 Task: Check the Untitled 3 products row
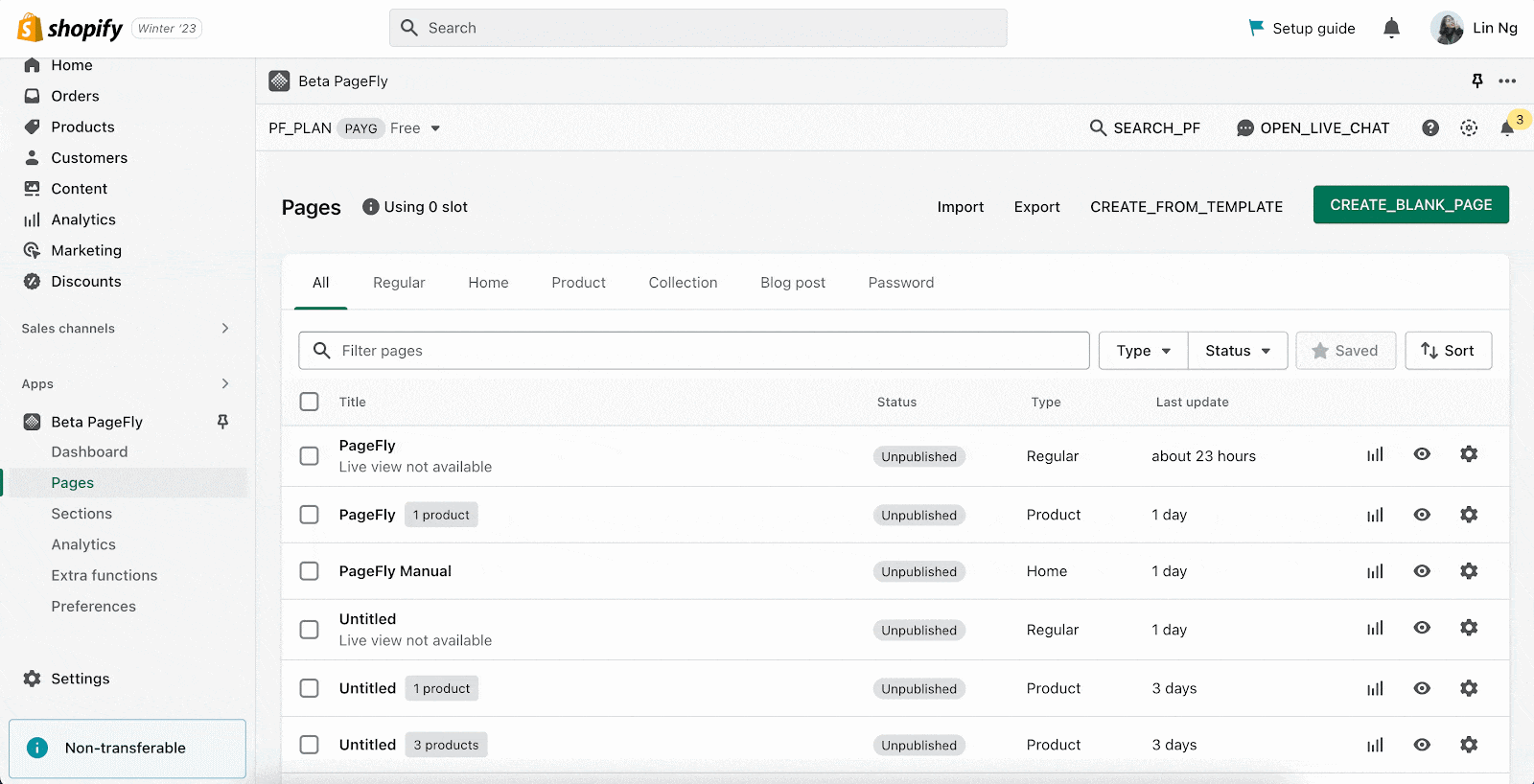click(x=309, y=745)
